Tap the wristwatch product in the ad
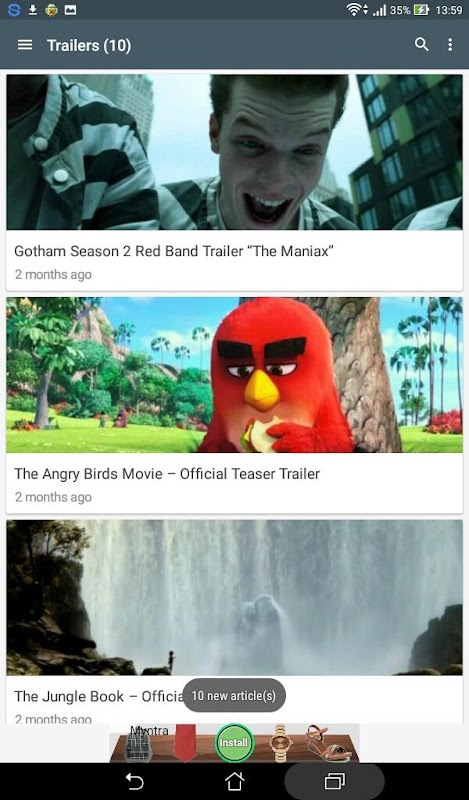Viewport: 469px width, 800px height. tap(280, 744)
